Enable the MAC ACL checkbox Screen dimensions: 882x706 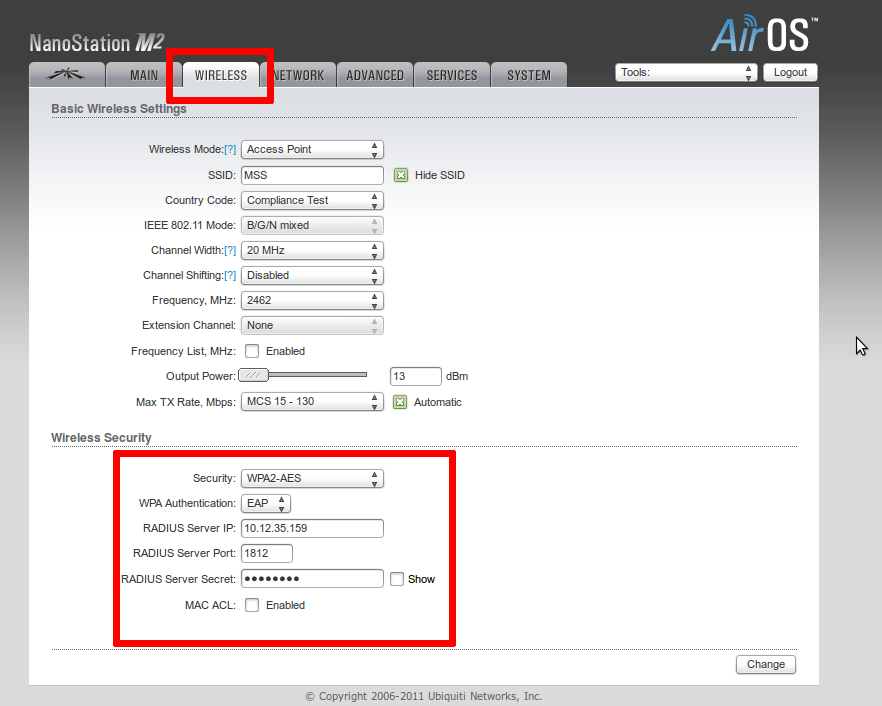252,605
